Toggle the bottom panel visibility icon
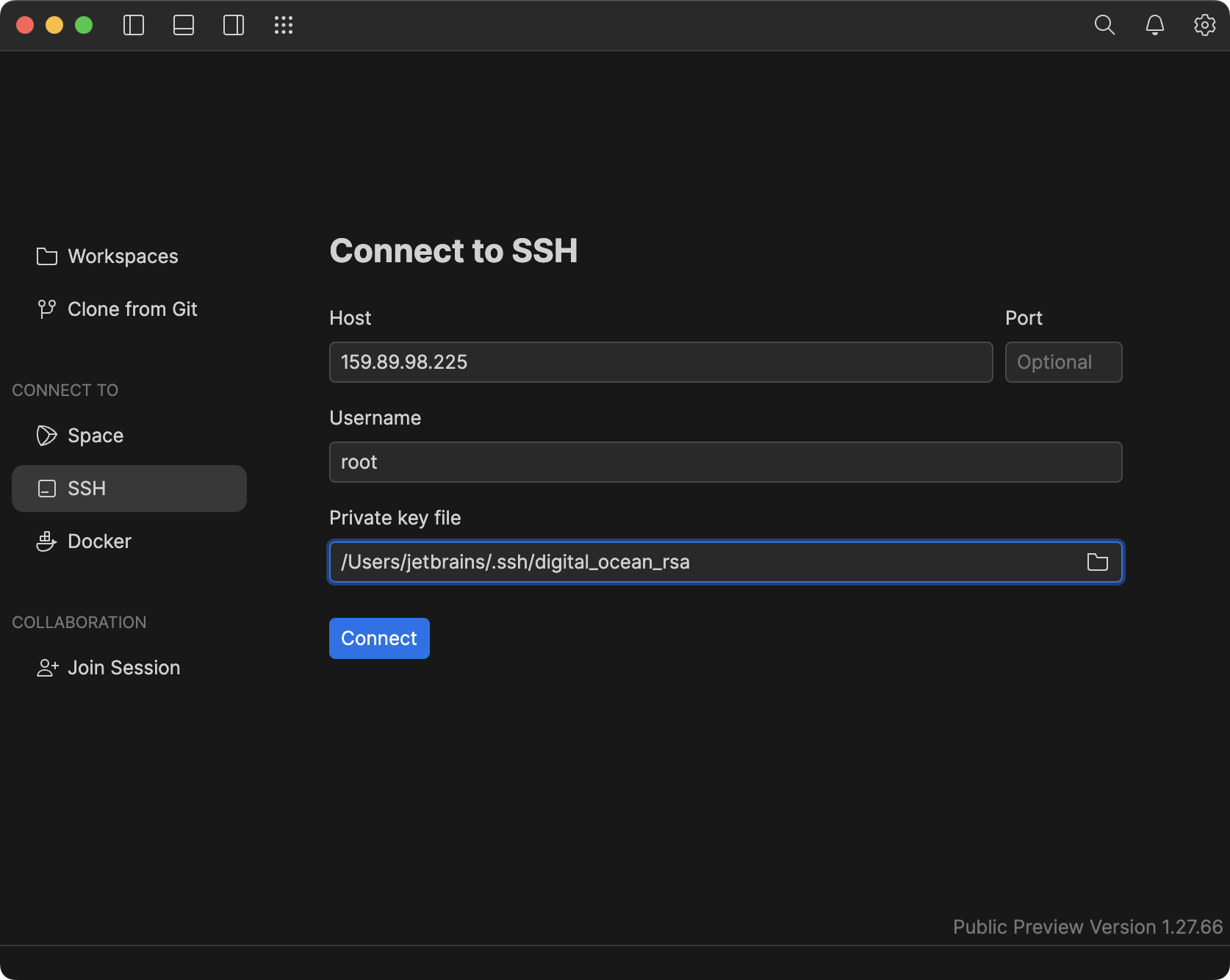1230x980 pixels. (183, 25)
